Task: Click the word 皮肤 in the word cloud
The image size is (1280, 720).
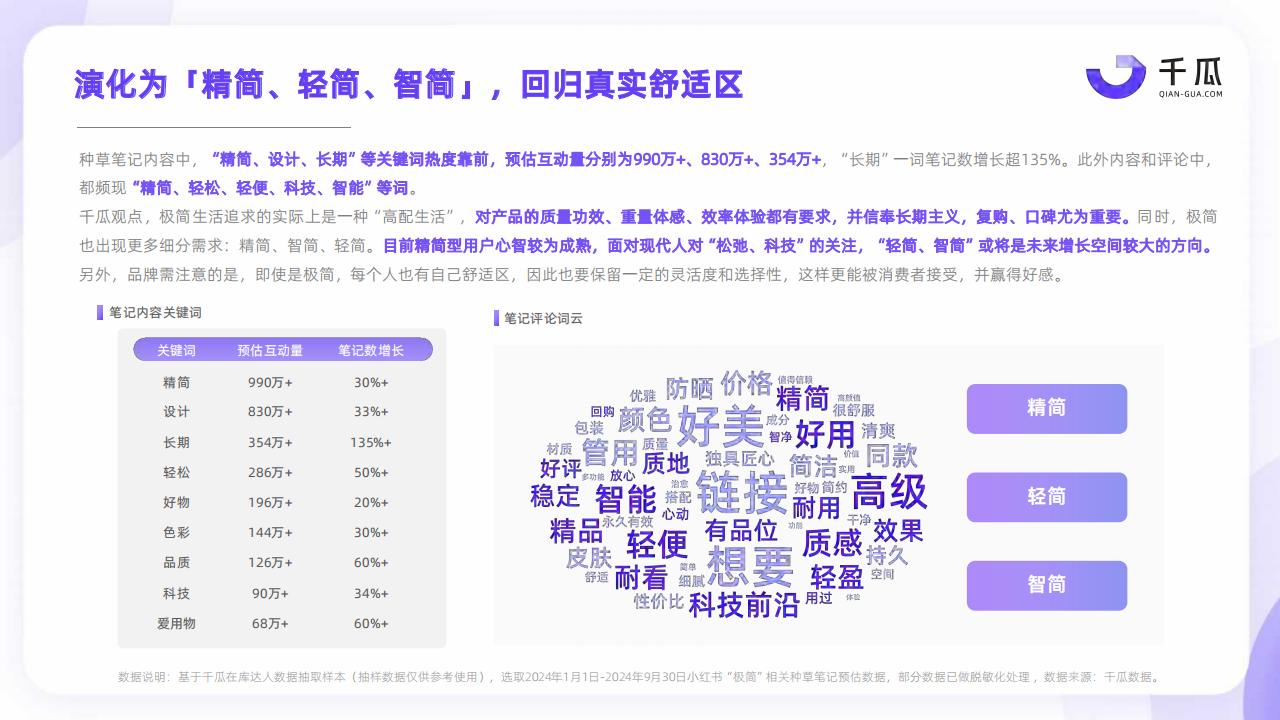Action: [589, 558]
